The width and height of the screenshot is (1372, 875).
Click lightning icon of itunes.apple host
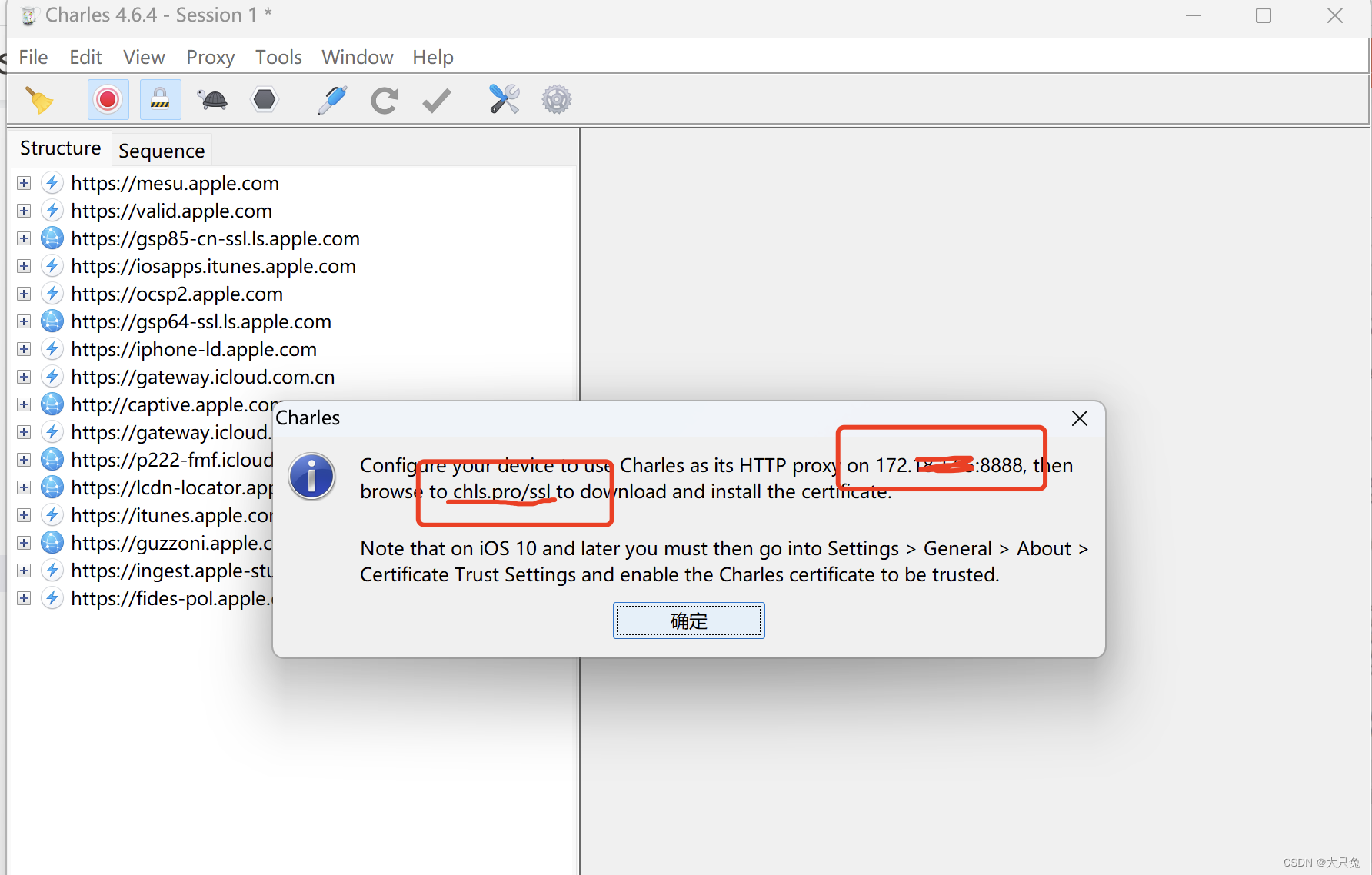52,515
